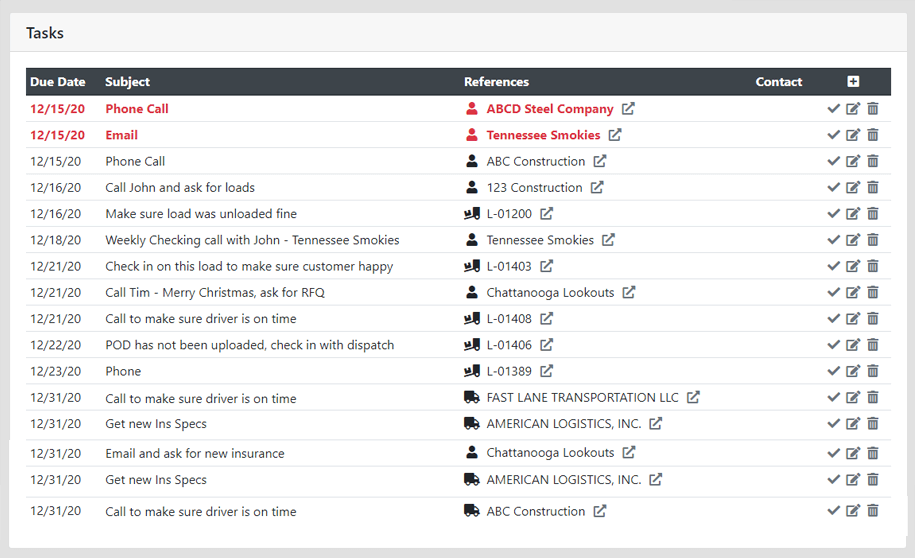Delete 'Make sure load was unloaded fine' task
Image resolution: width=915 pixels, height=558 pixels.
873,214
